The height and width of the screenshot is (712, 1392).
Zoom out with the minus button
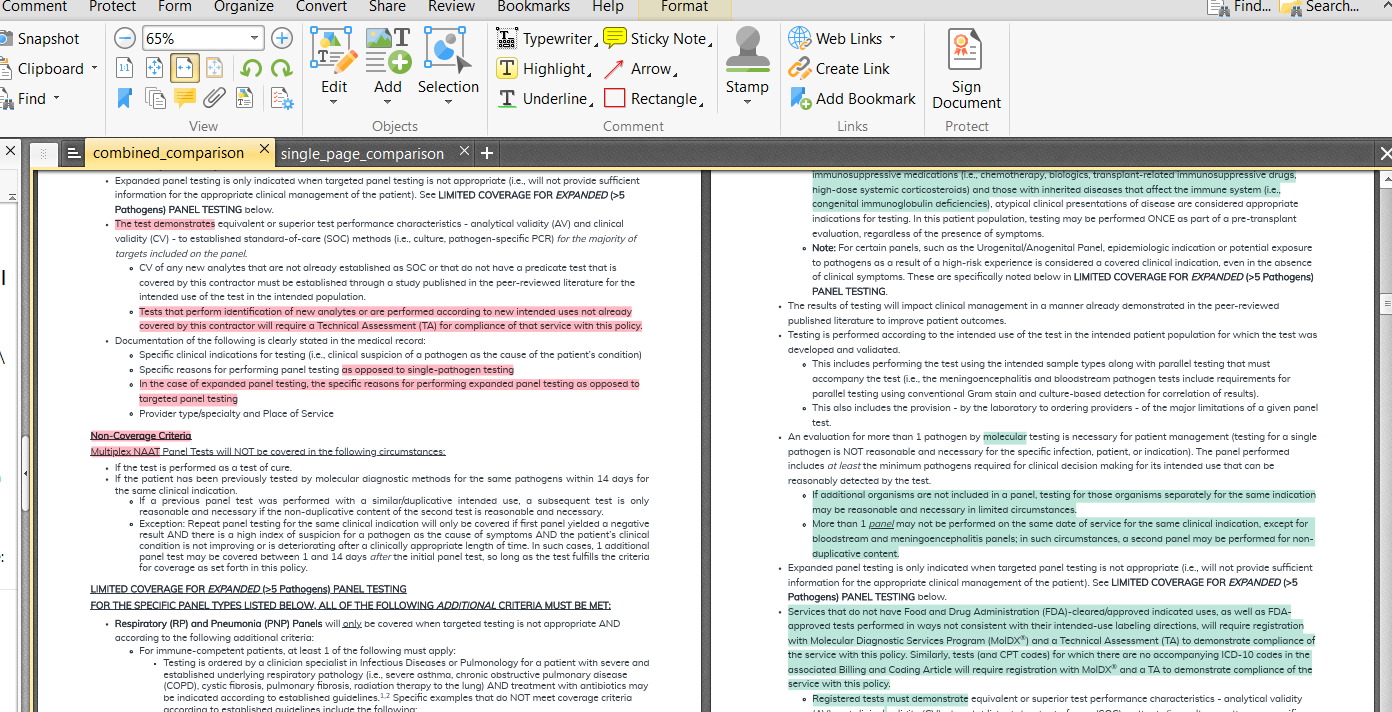click(x=124, y=39)
